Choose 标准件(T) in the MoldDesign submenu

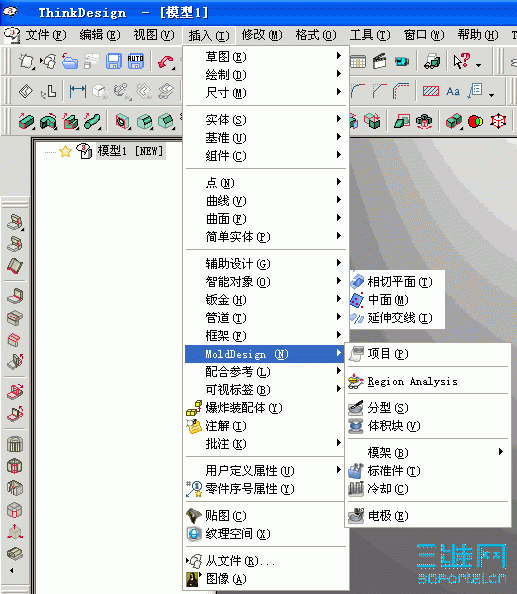point(428,471)
